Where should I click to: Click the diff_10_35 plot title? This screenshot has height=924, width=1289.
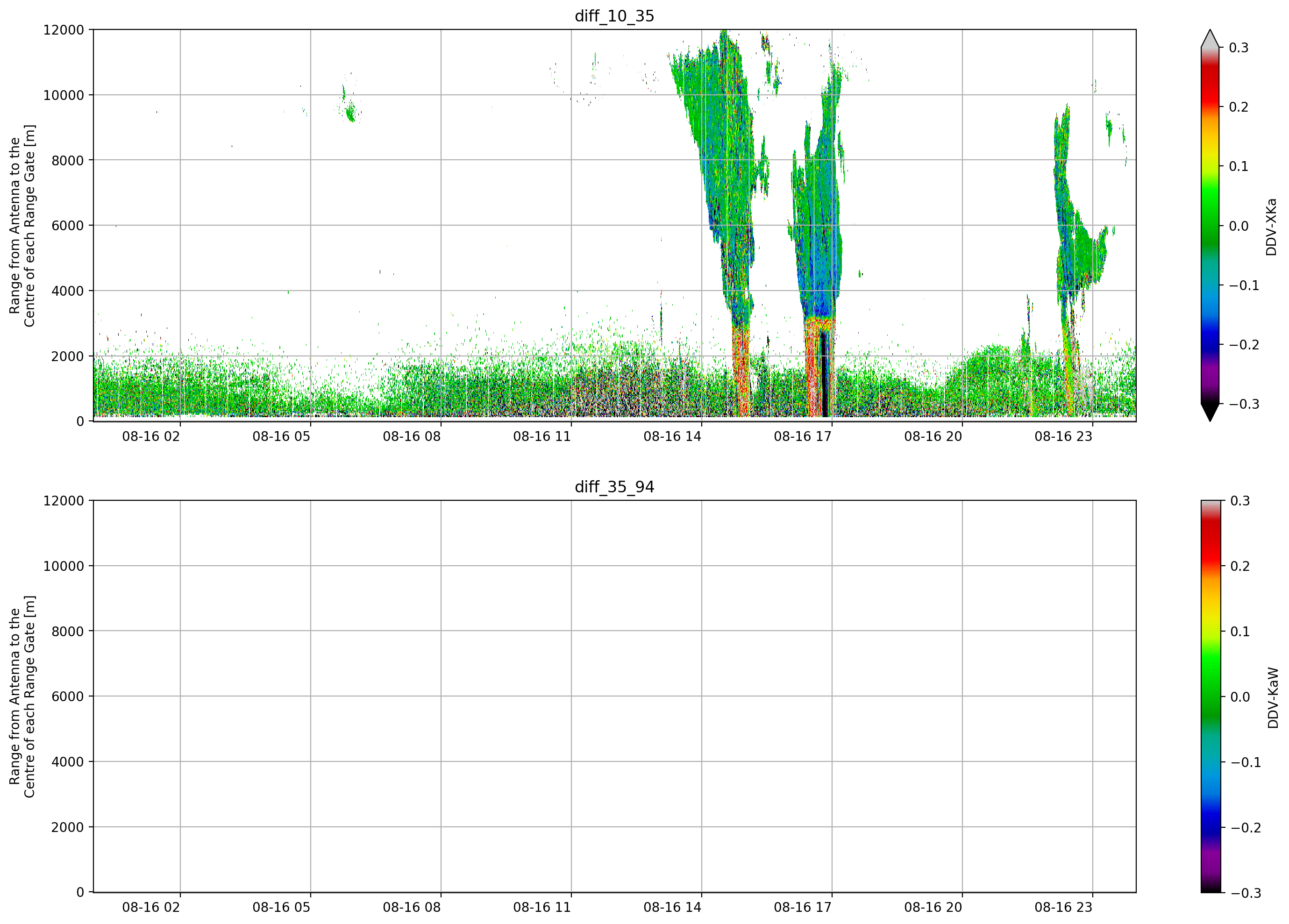(614, 16)
